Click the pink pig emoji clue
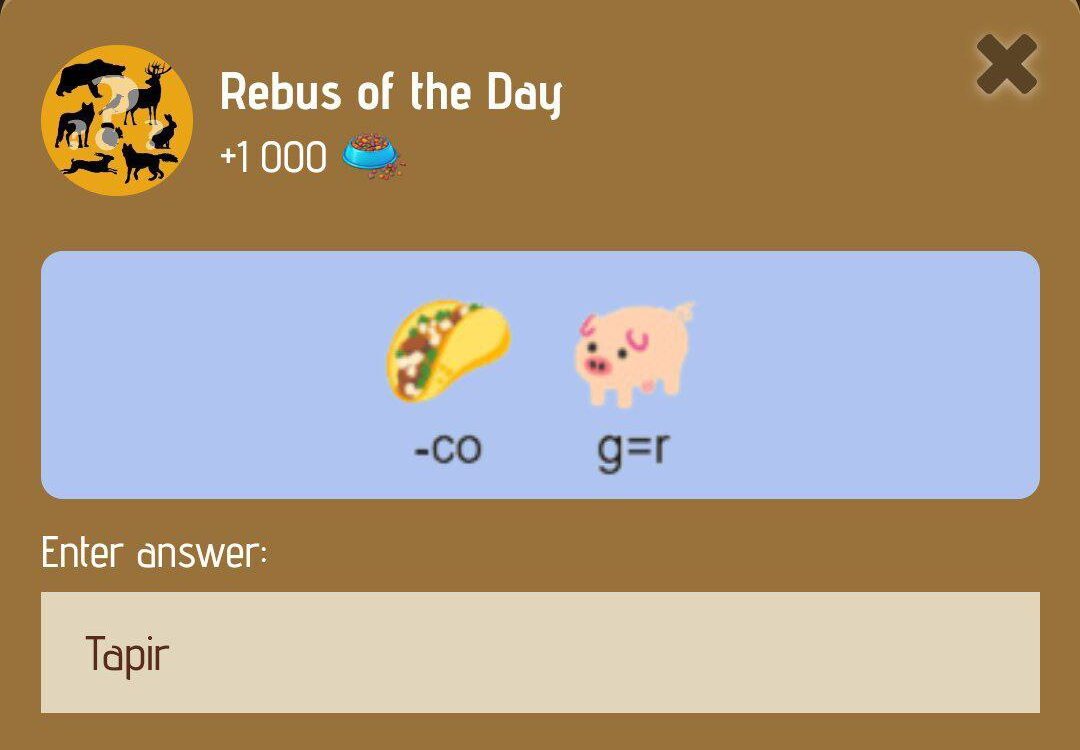This screenshot has width=1080, height=750. (x=632, y=354)
